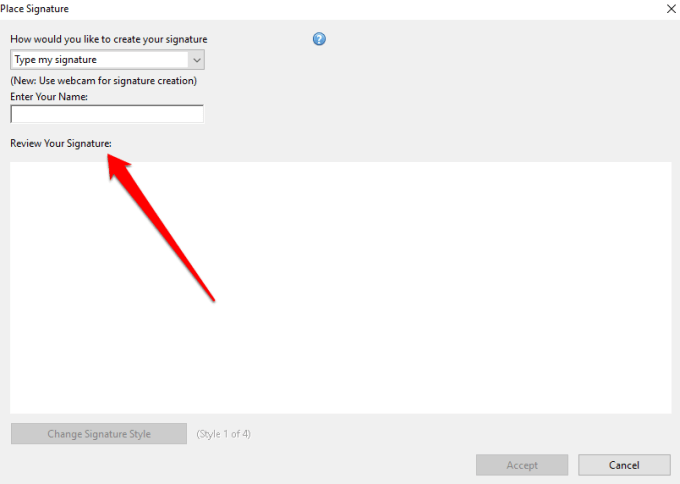Screen dimensions: 680x484
Task: Click the blank signature preview area
Action: click(x=340, y=288)
